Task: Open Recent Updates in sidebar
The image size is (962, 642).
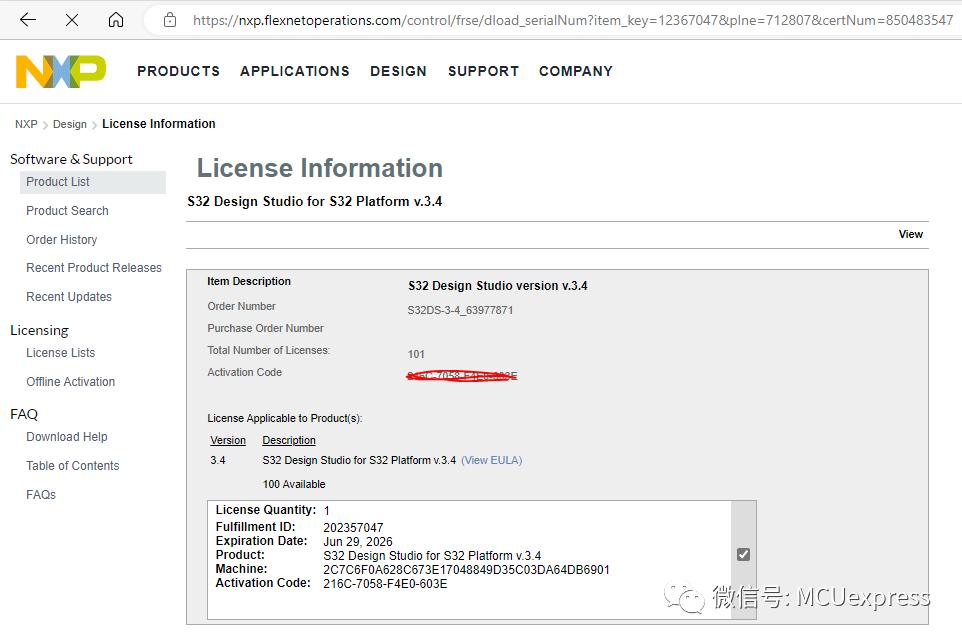Action: 69,296
